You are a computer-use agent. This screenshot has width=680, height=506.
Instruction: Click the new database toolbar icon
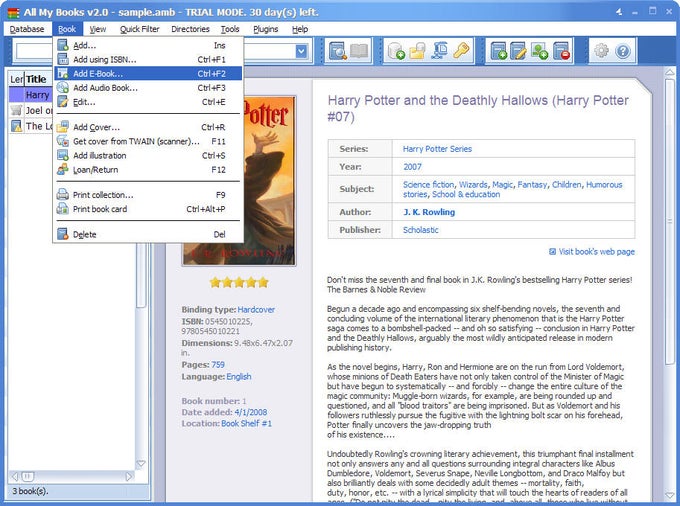396,51
